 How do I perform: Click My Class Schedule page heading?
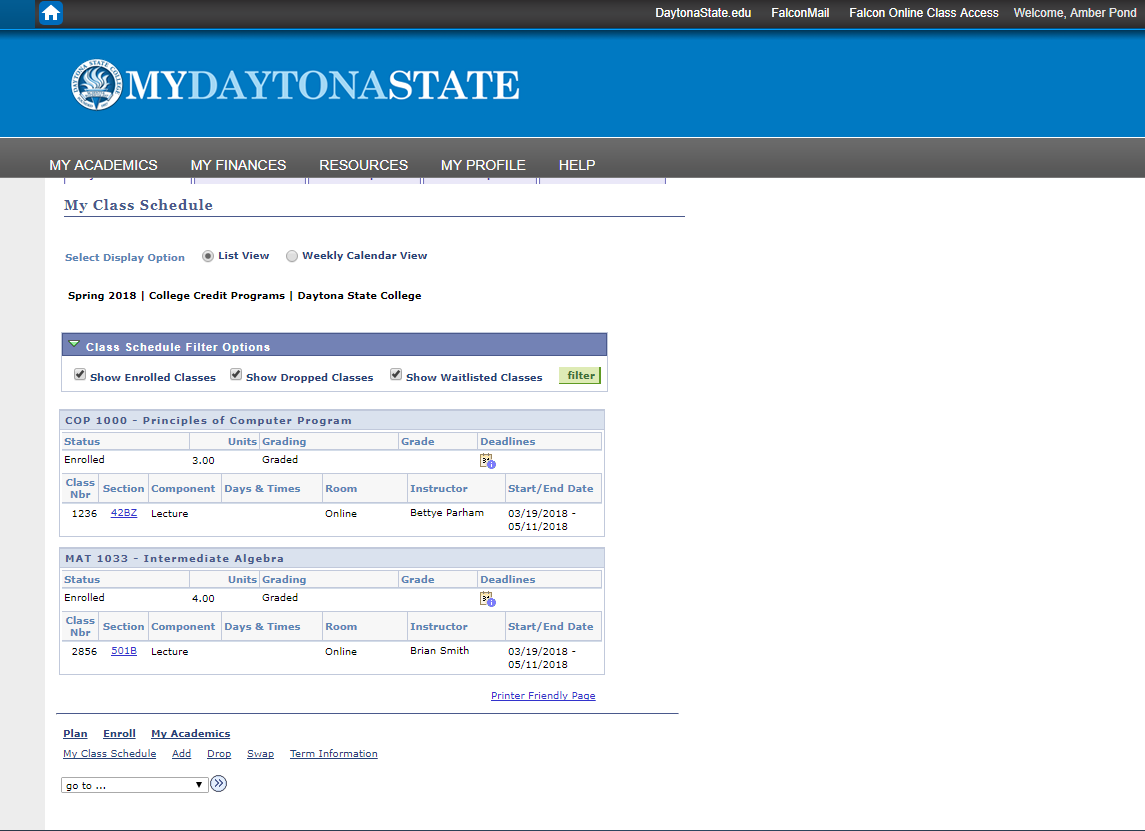139,205
